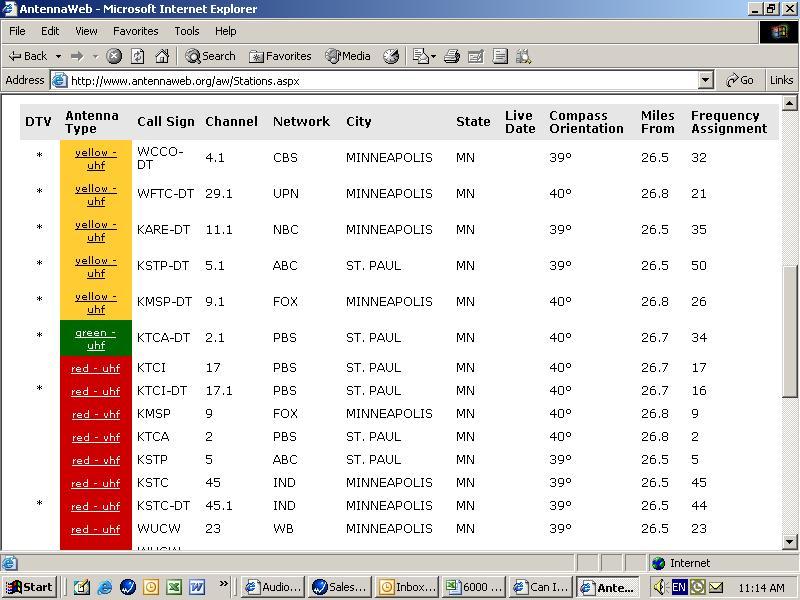Click the vertical scrollbar thumb
This screenshot has height=600, width=800.
pos(789,330)
